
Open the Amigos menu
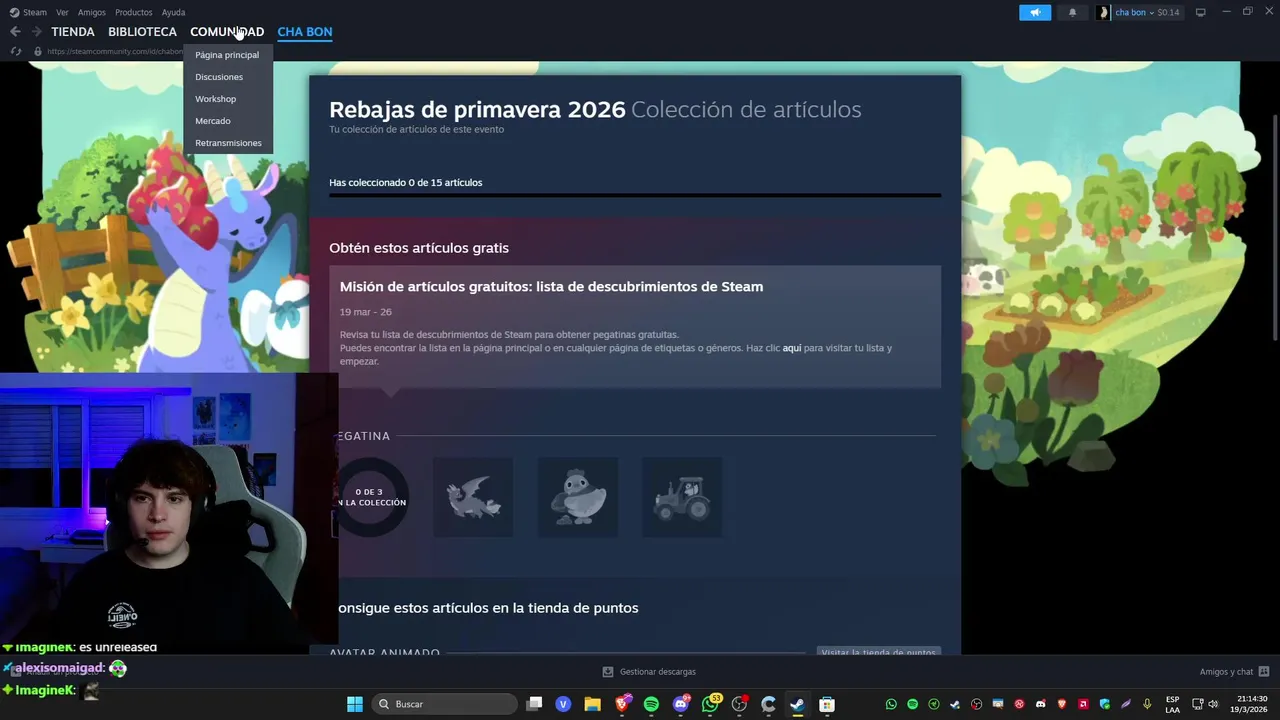92,12
